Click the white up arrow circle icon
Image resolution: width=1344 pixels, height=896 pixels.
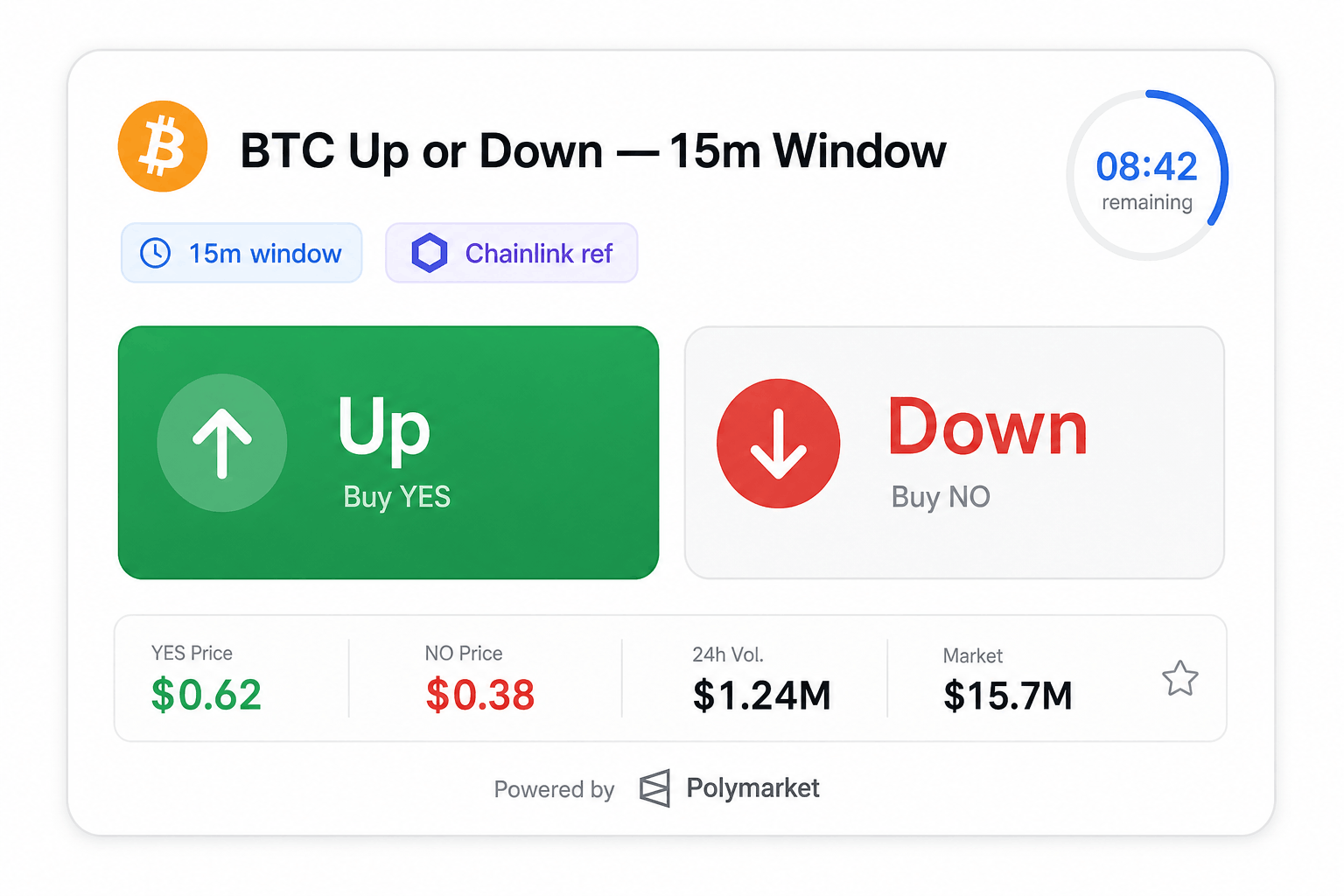click(x=222, y=443)
